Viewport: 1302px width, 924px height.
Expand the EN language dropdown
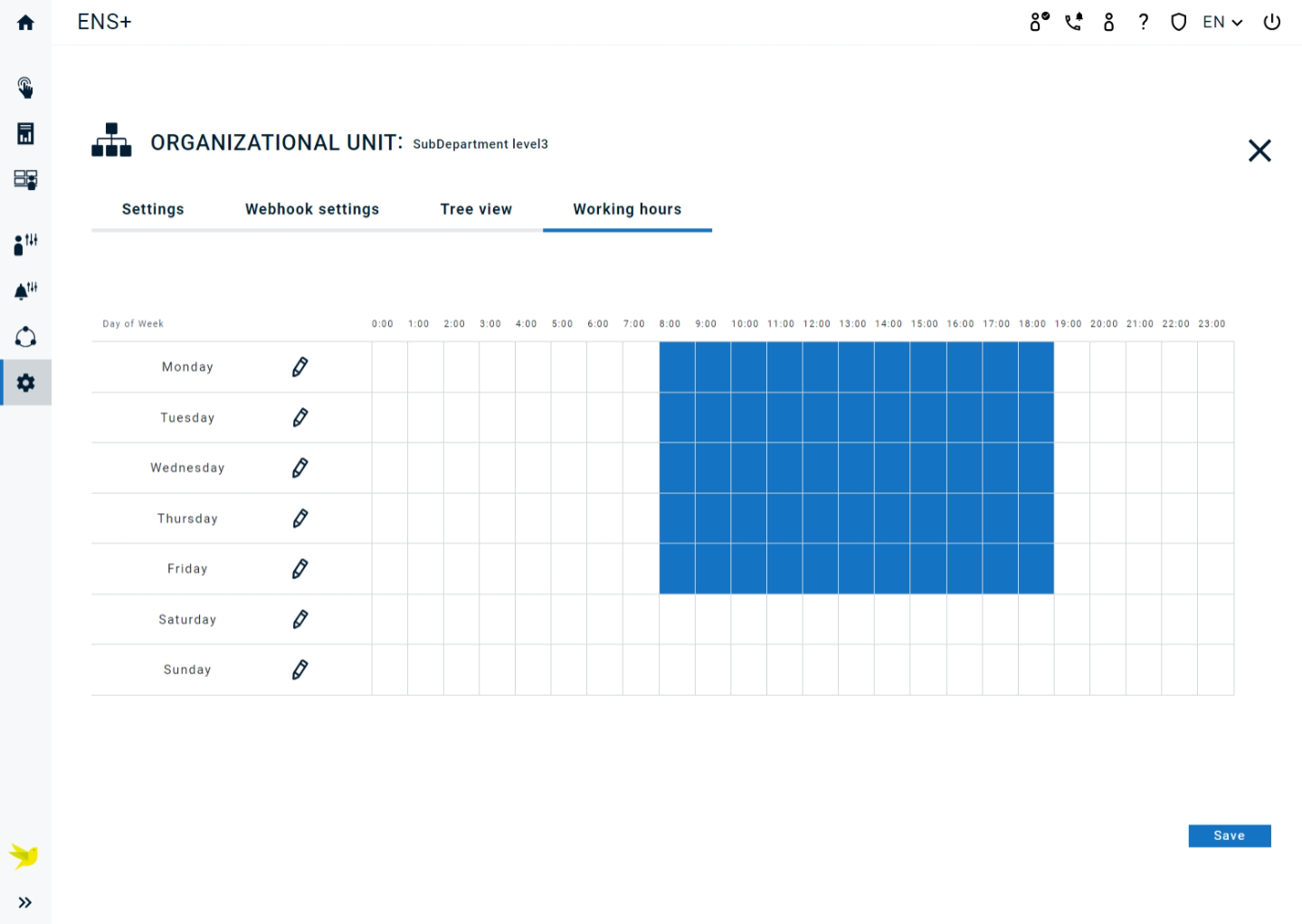1221,22
